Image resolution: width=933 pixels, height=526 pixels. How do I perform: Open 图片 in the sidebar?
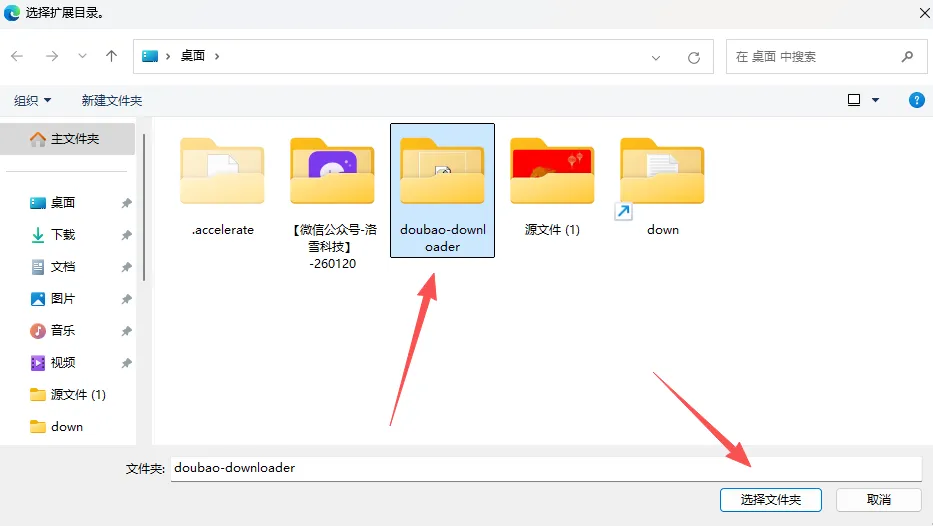[x=62, y=299]
